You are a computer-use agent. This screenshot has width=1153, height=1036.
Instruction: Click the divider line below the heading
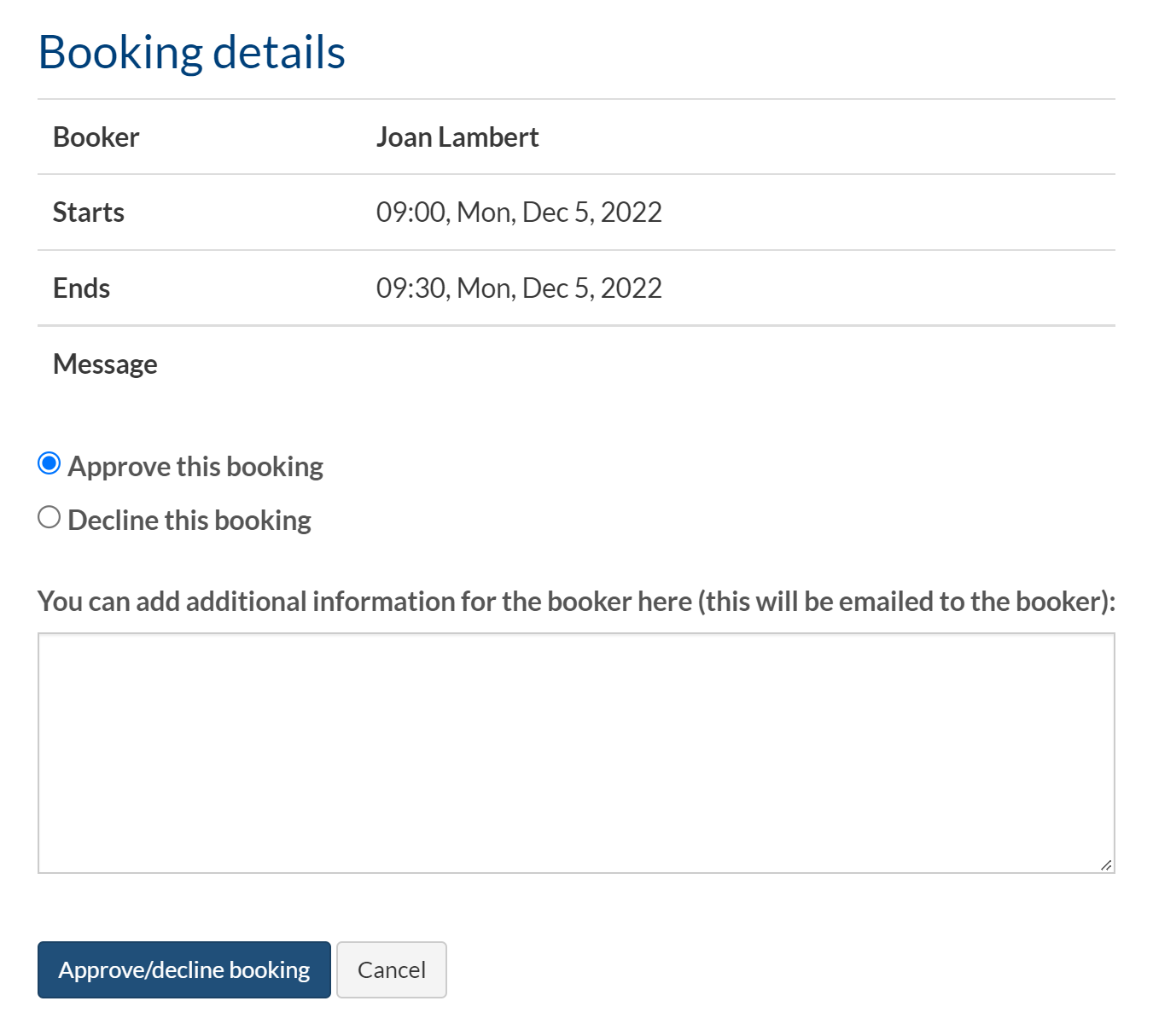click(x=576, y=99)
